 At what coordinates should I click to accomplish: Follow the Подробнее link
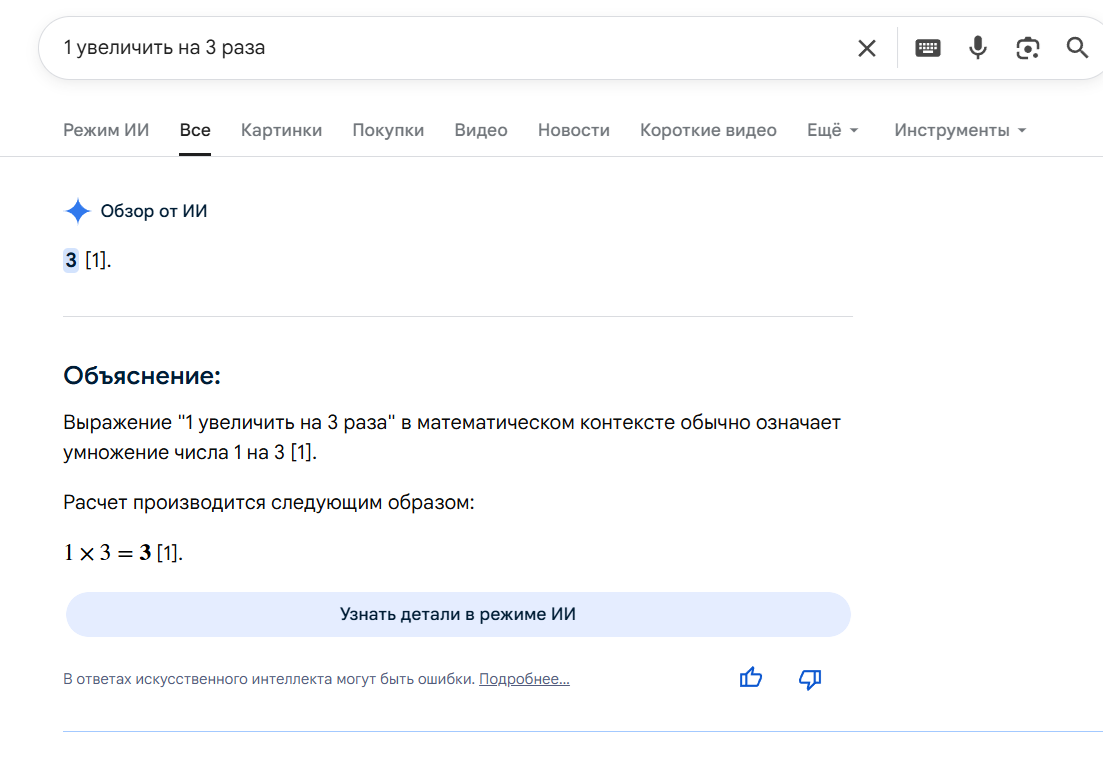coord(524,680)
